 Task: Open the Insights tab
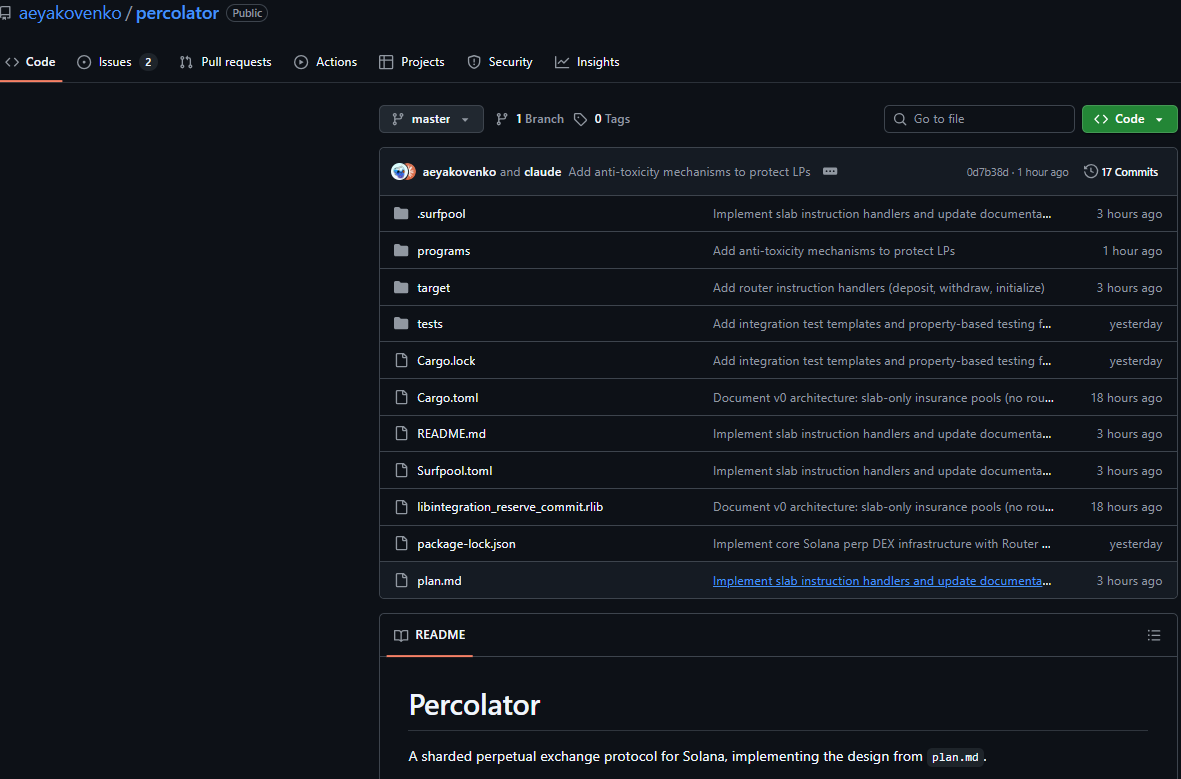pyautogui.click(x=597, y=61)
